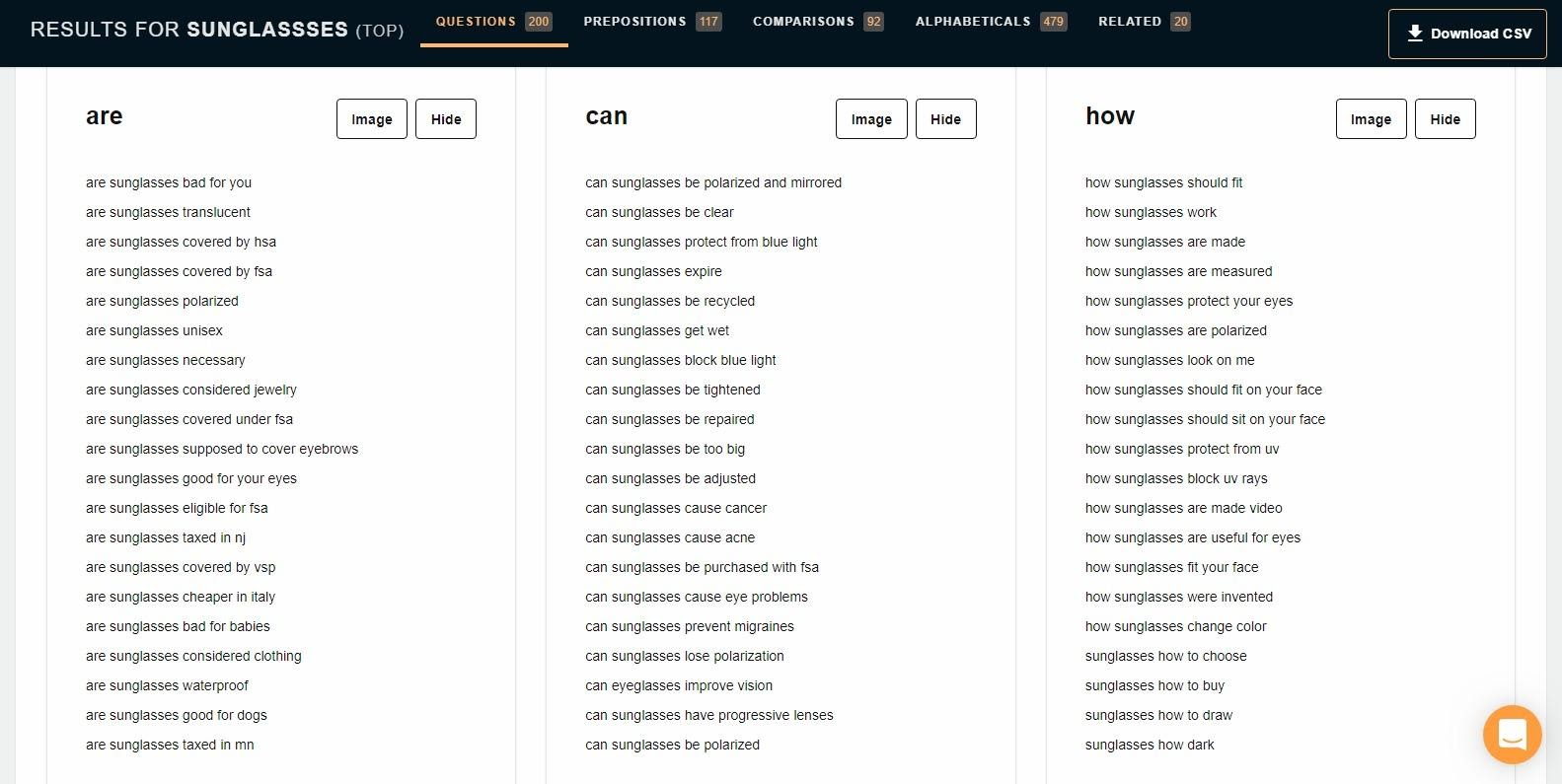Open the orange chat widget icon
Image resolution: width=1562 pixels, height=784 pixels.
point(1512,735)
